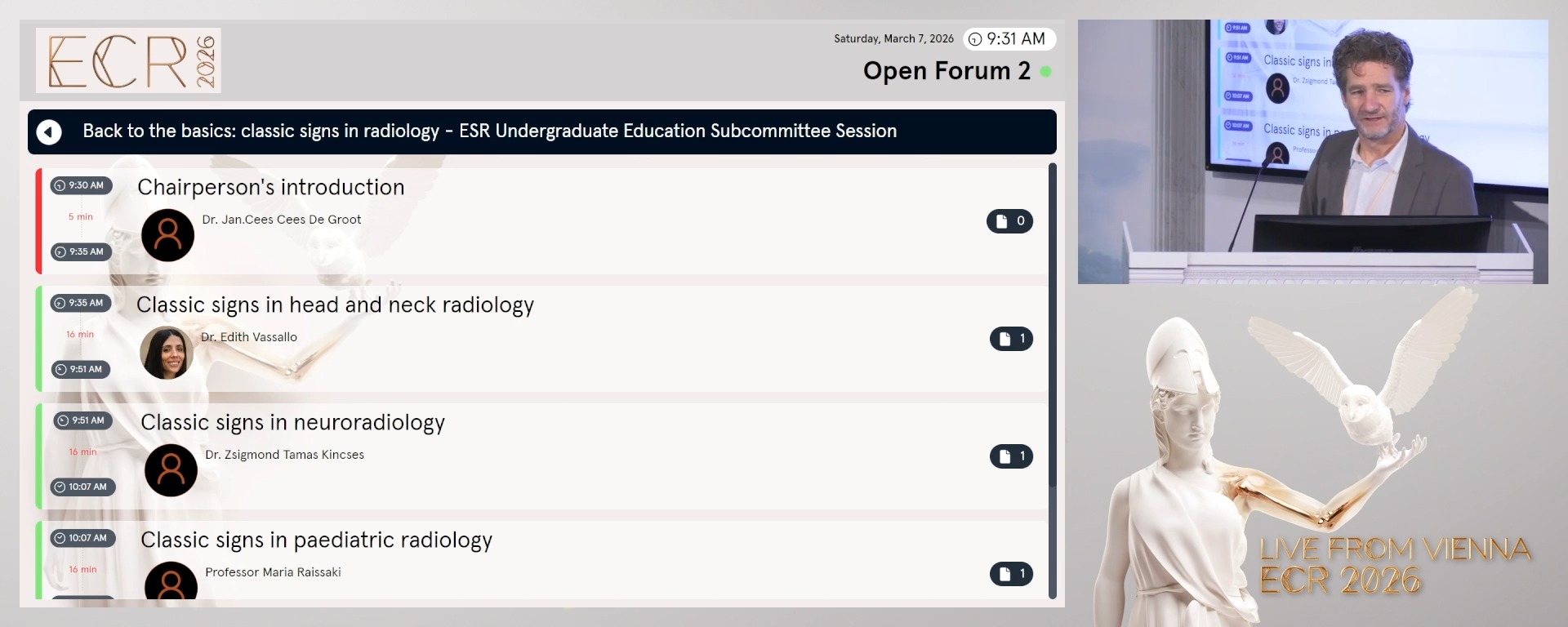1568x627 pixels.
Task: Select Classic signs in neuroradiology entry
Action: click(292, 423)
